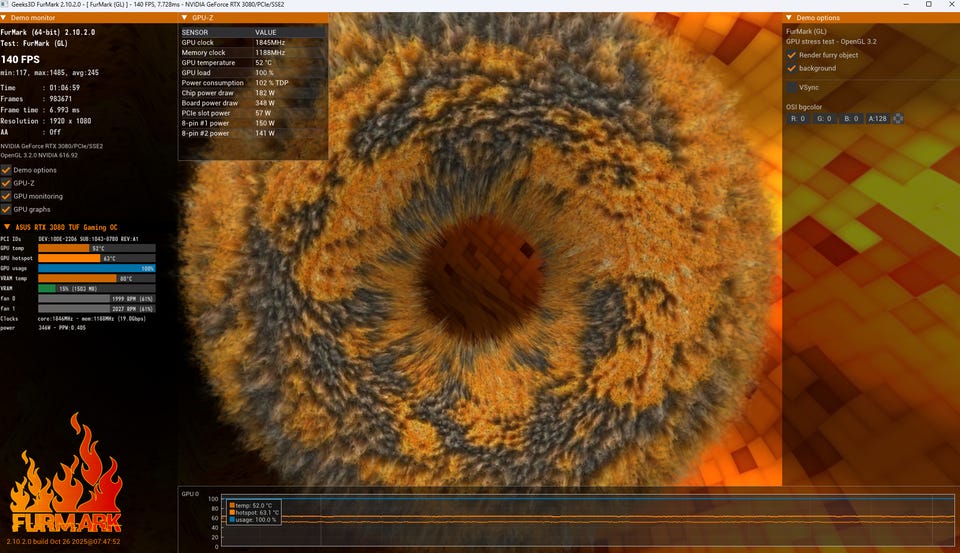Click the fan 0 RPM bar

point(97,299)
